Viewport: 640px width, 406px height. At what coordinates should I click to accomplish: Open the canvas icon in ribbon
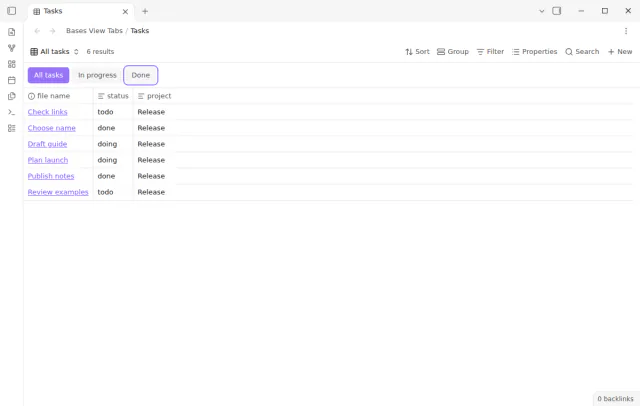click(x=11, y=64)
